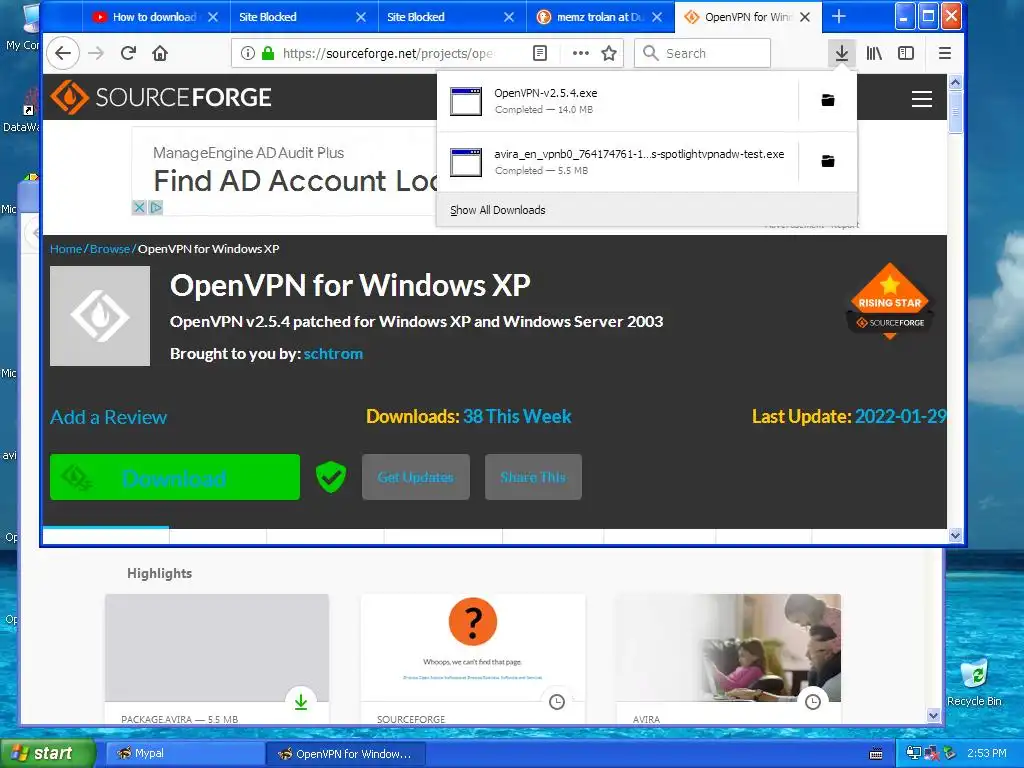Image resolution: width=1024 pixels, height=768 pixels.
Task: Open containing folder for OpenVPN-v2.5.4.exe
Action: tap(827, 100)
